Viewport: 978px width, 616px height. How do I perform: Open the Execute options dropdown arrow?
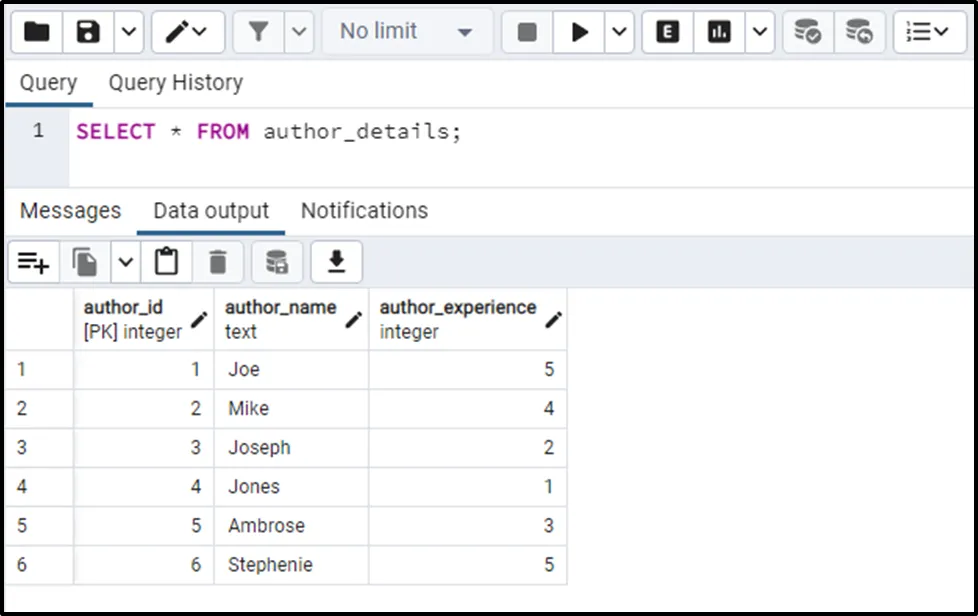(x=620, y=32)
